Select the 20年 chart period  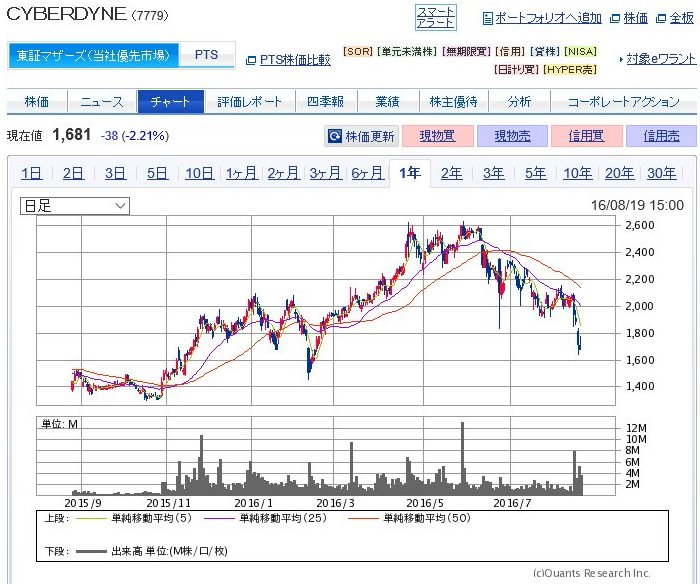point(620,173)
